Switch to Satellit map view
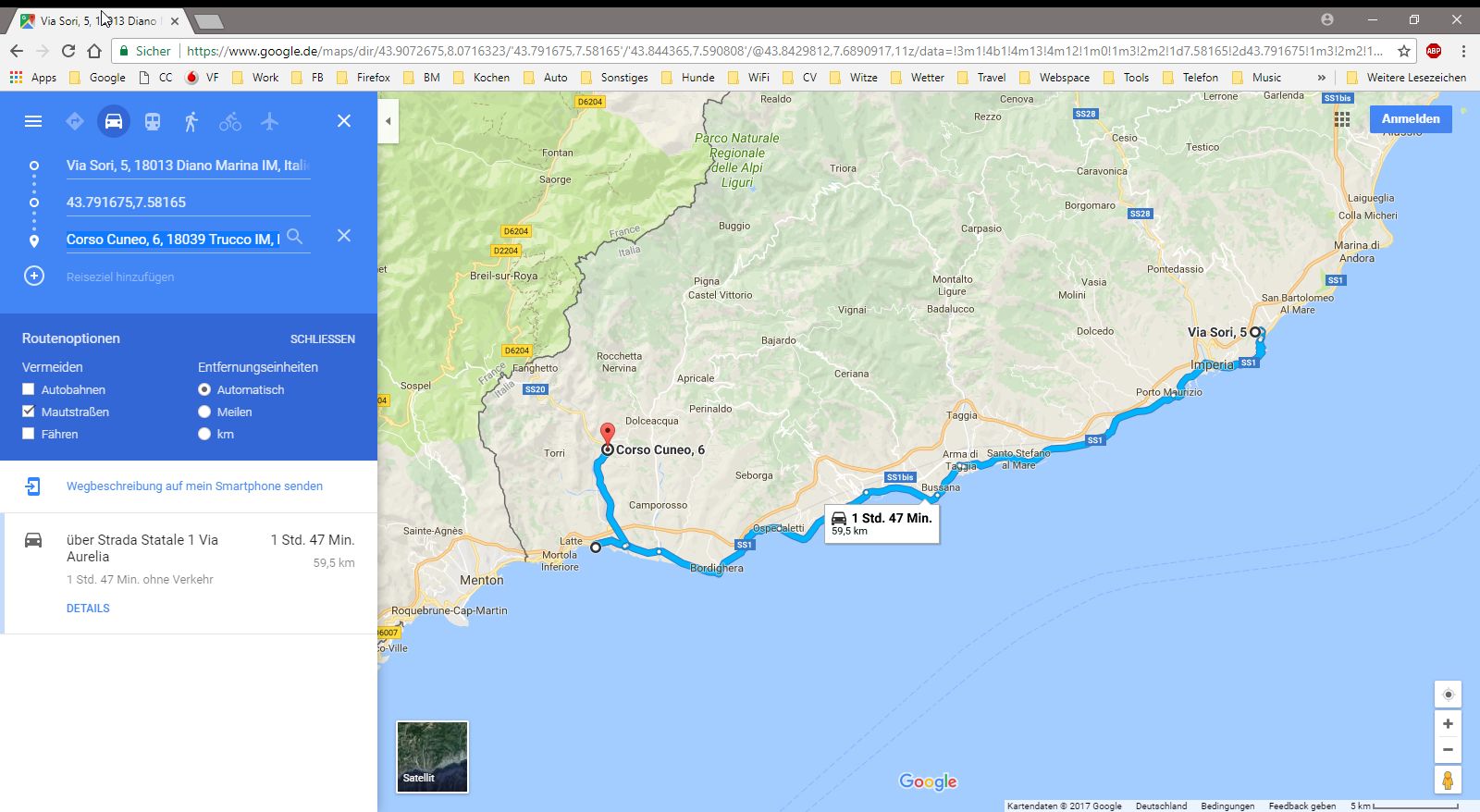The width and height of the screenshot is (1480, 812). 432,757
